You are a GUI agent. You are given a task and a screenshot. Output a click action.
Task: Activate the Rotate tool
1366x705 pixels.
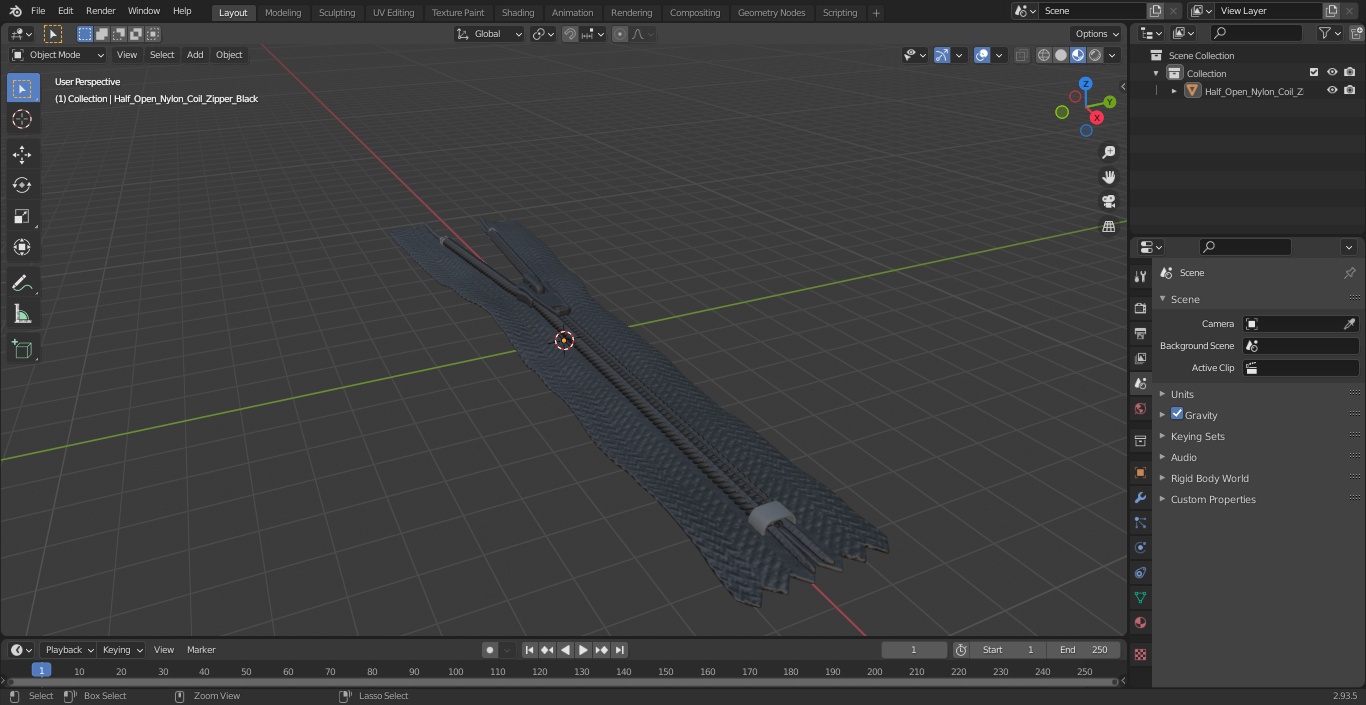[x=22, y=185]
